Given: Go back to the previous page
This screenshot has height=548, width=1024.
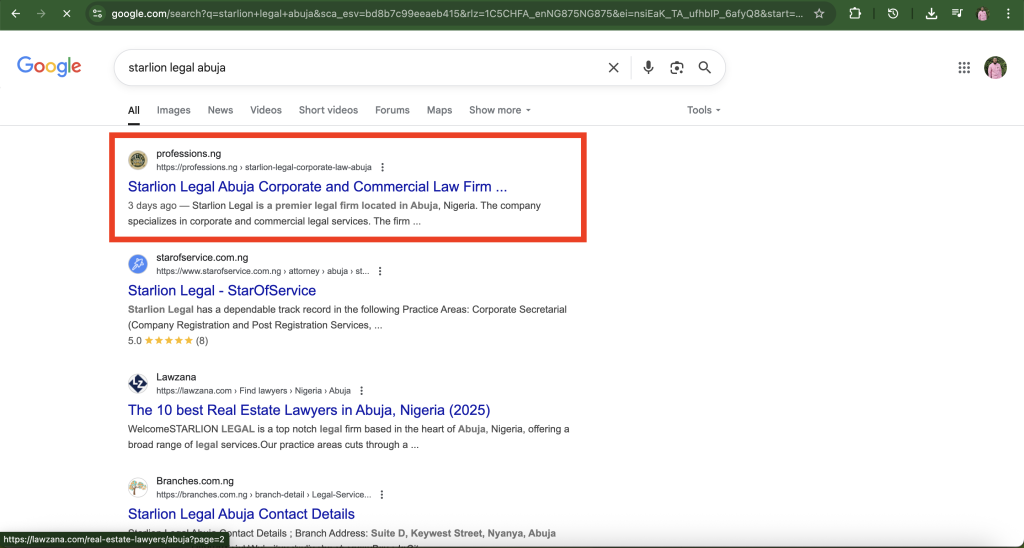Looking at the screenshot, I should coord(16,13).
